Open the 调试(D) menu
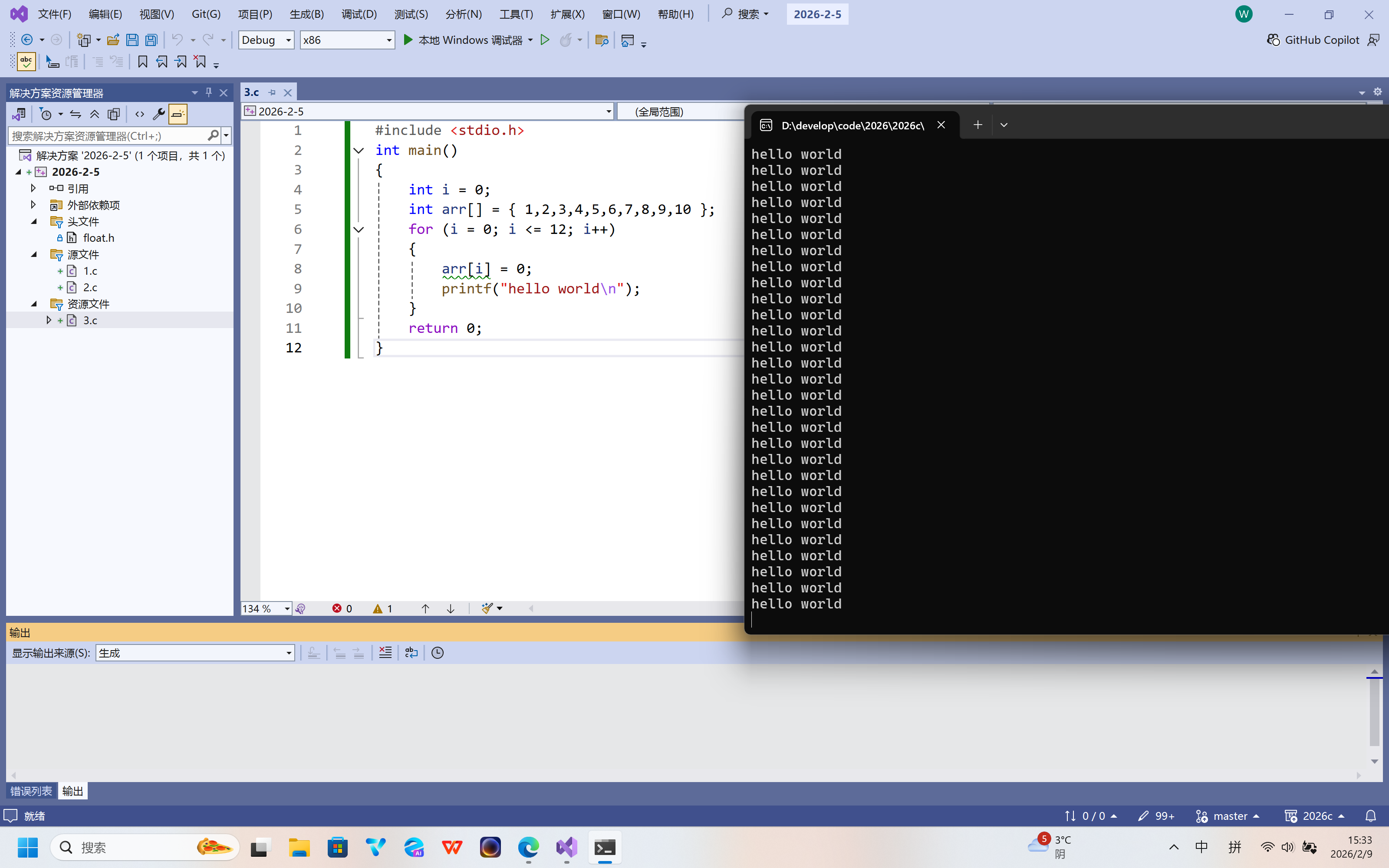Image resolution: width=1389 pixels, height=868 pixels. tap(359, 14)
